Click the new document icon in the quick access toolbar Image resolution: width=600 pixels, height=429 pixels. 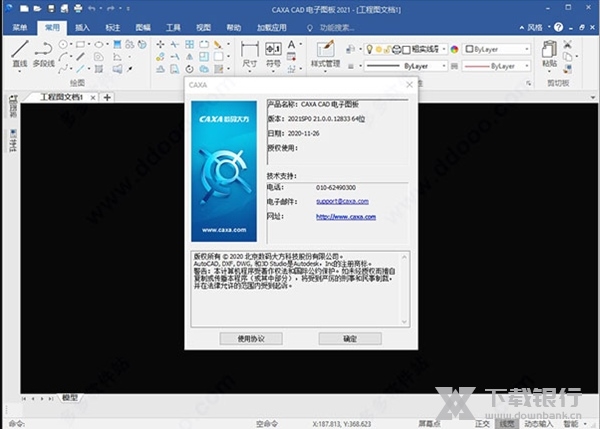(x=24, y=8)
